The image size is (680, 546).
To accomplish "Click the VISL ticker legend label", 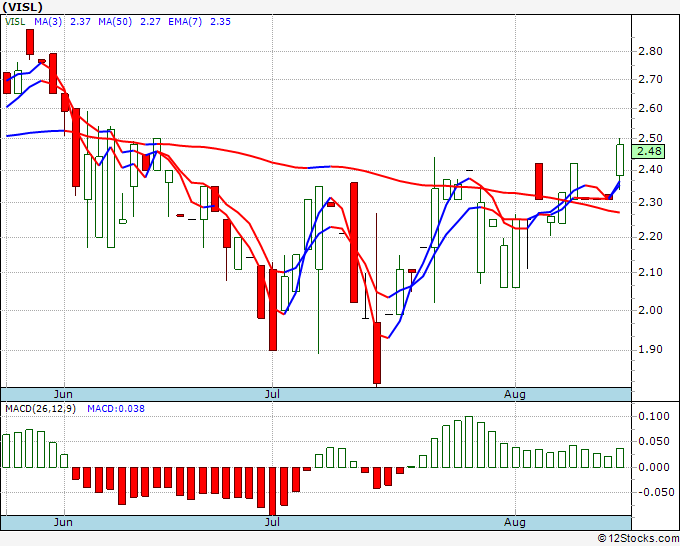I will pos(15,22).
